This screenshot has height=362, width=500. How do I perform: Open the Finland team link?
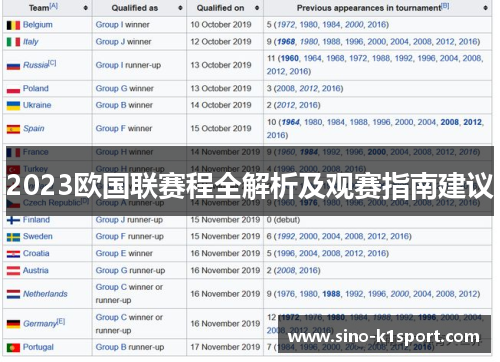coord(36,220)
